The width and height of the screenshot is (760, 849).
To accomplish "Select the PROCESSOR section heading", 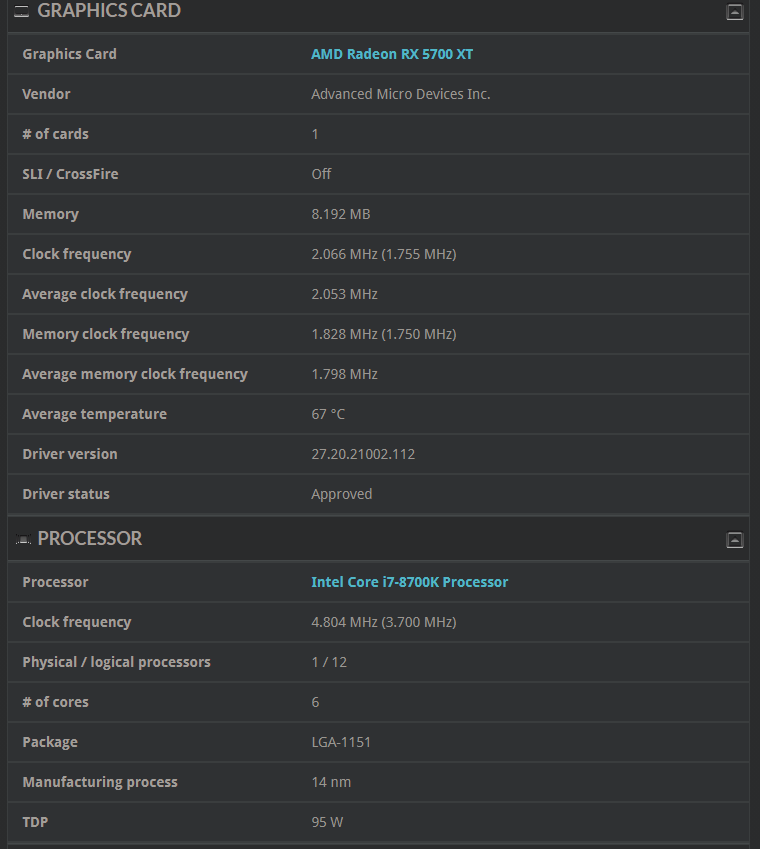I will point(90,539).
